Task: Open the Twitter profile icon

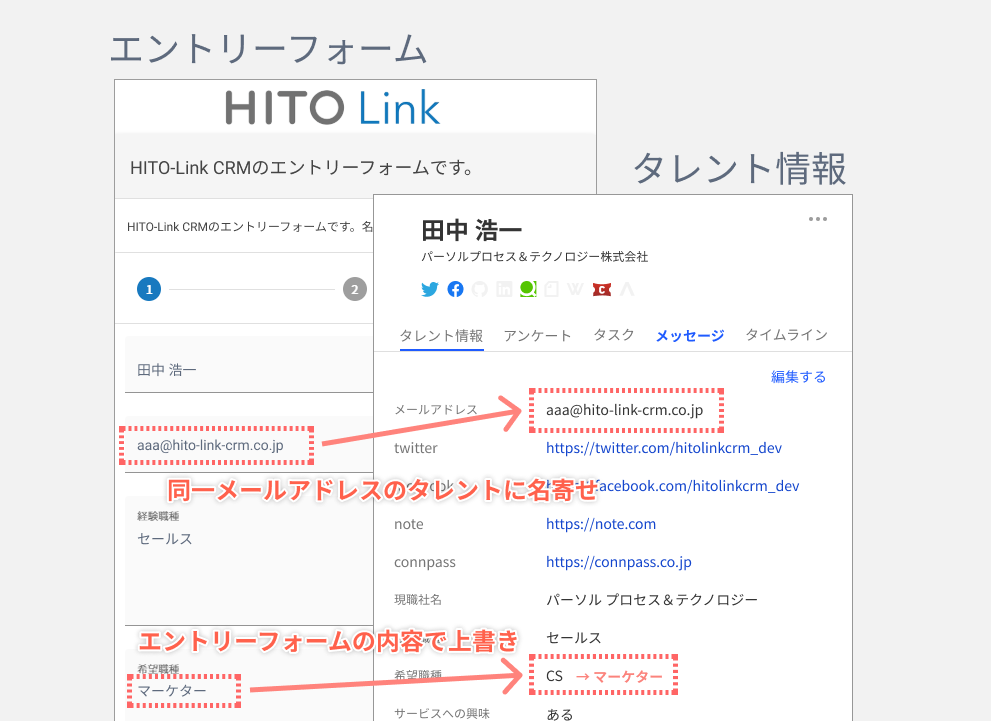Action: point(429,289)
